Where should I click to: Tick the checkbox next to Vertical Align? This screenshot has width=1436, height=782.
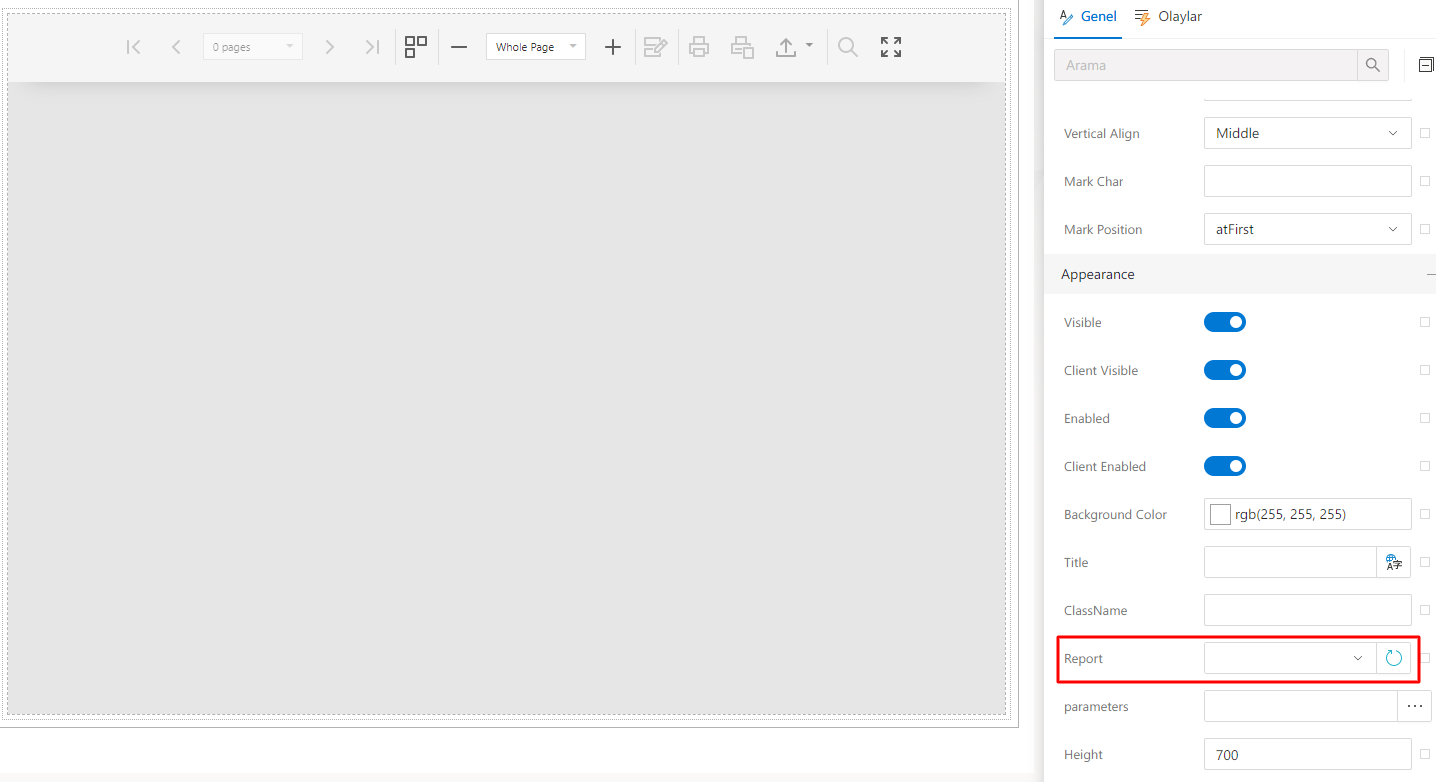[1425, 133]
